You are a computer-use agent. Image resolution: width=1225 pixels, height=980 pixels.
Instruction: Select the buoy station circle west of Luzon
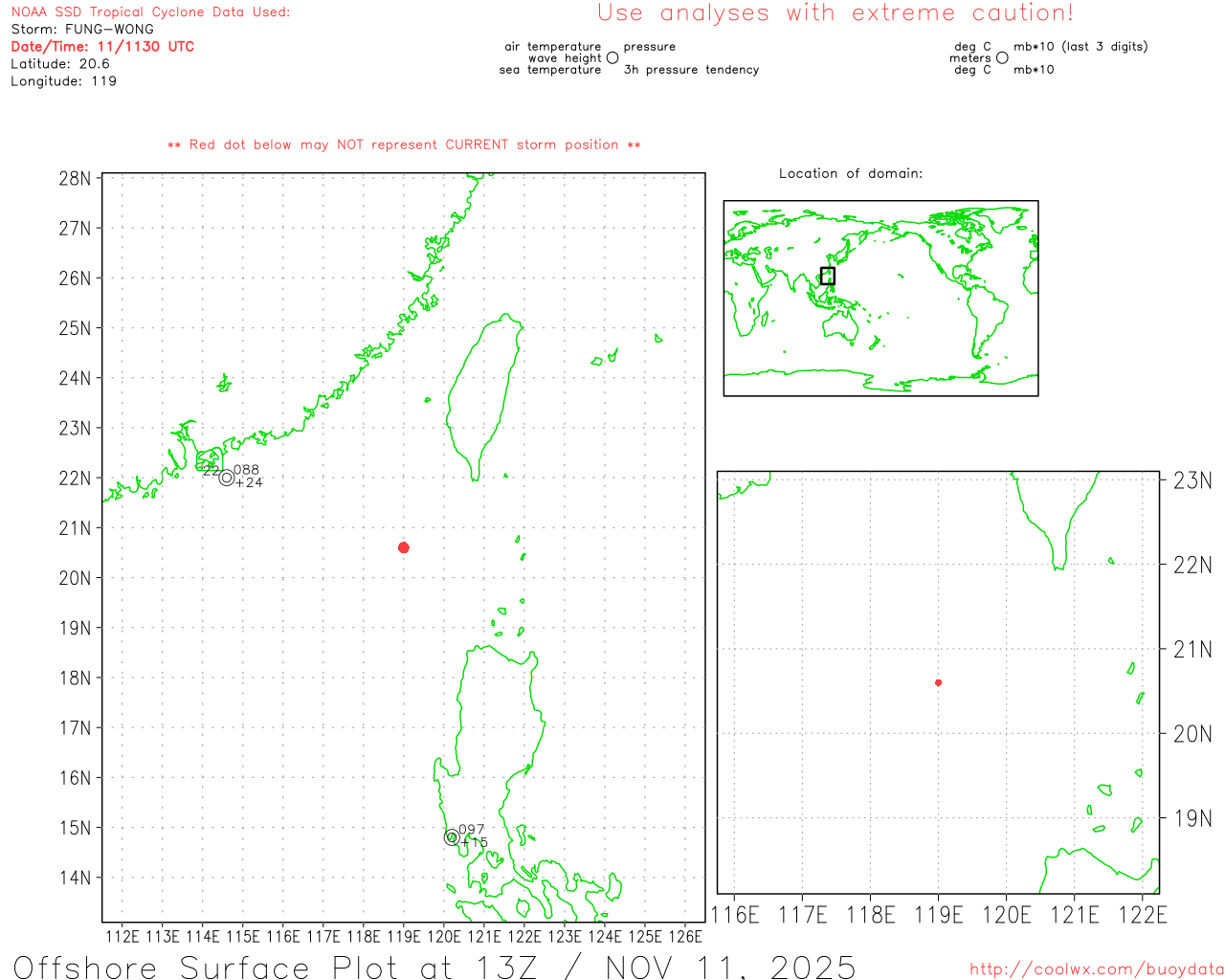coord(452,837)
